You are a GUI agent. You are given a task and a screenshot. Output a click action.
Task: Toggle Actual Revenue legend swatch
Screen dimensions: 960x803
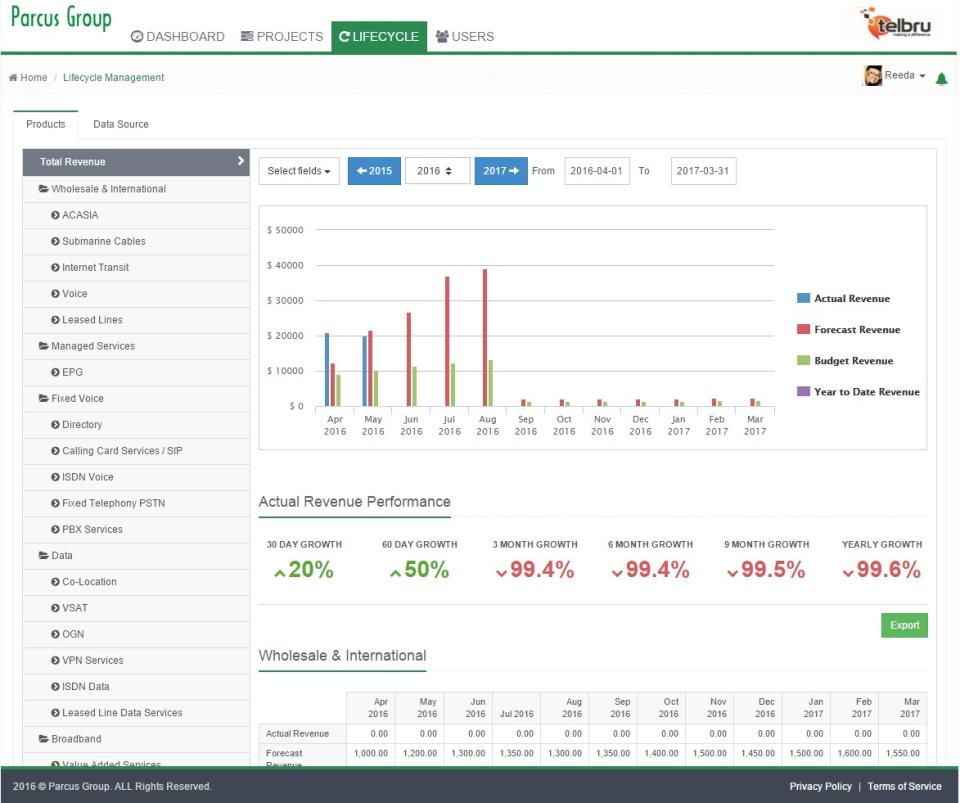pyautogui.click(x=803, y=298)
